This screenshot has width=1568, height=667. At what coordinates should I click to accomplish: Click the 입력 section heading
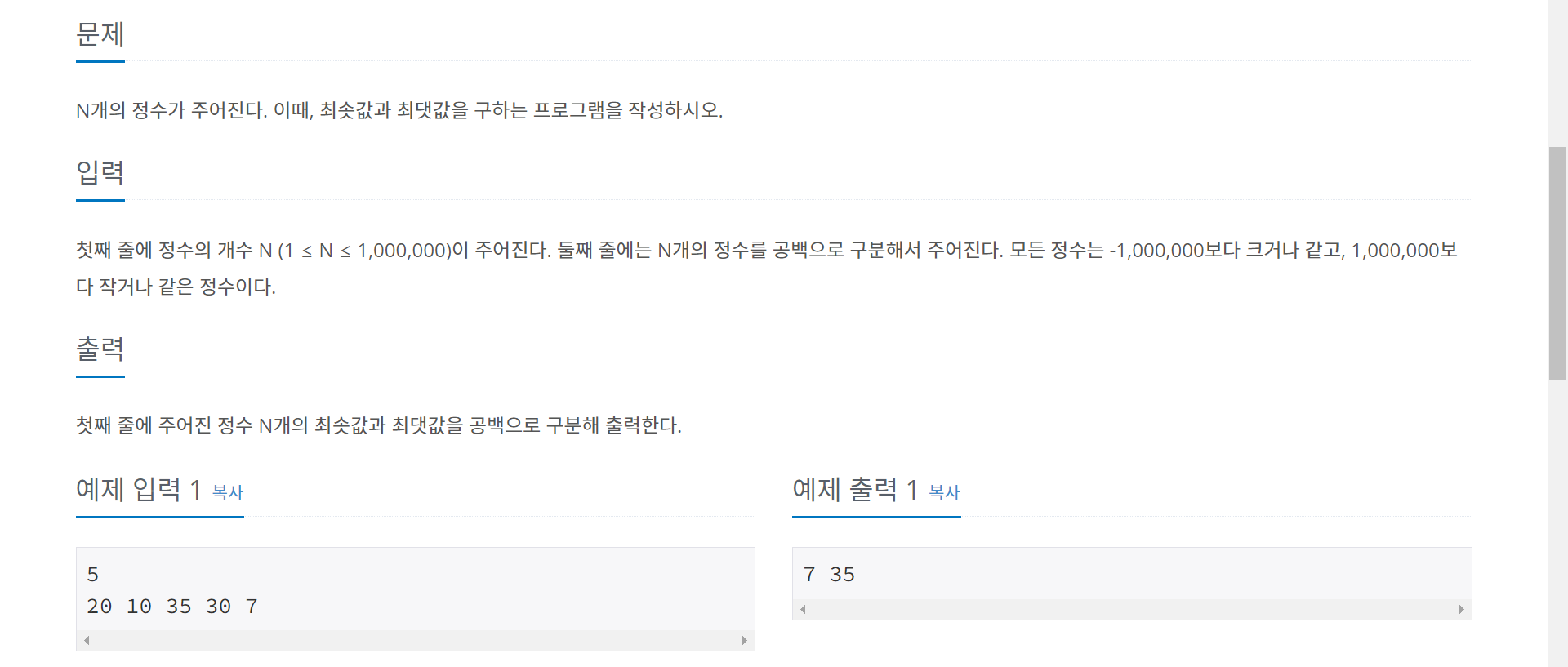pyautogui.click(x=100, y=173)
